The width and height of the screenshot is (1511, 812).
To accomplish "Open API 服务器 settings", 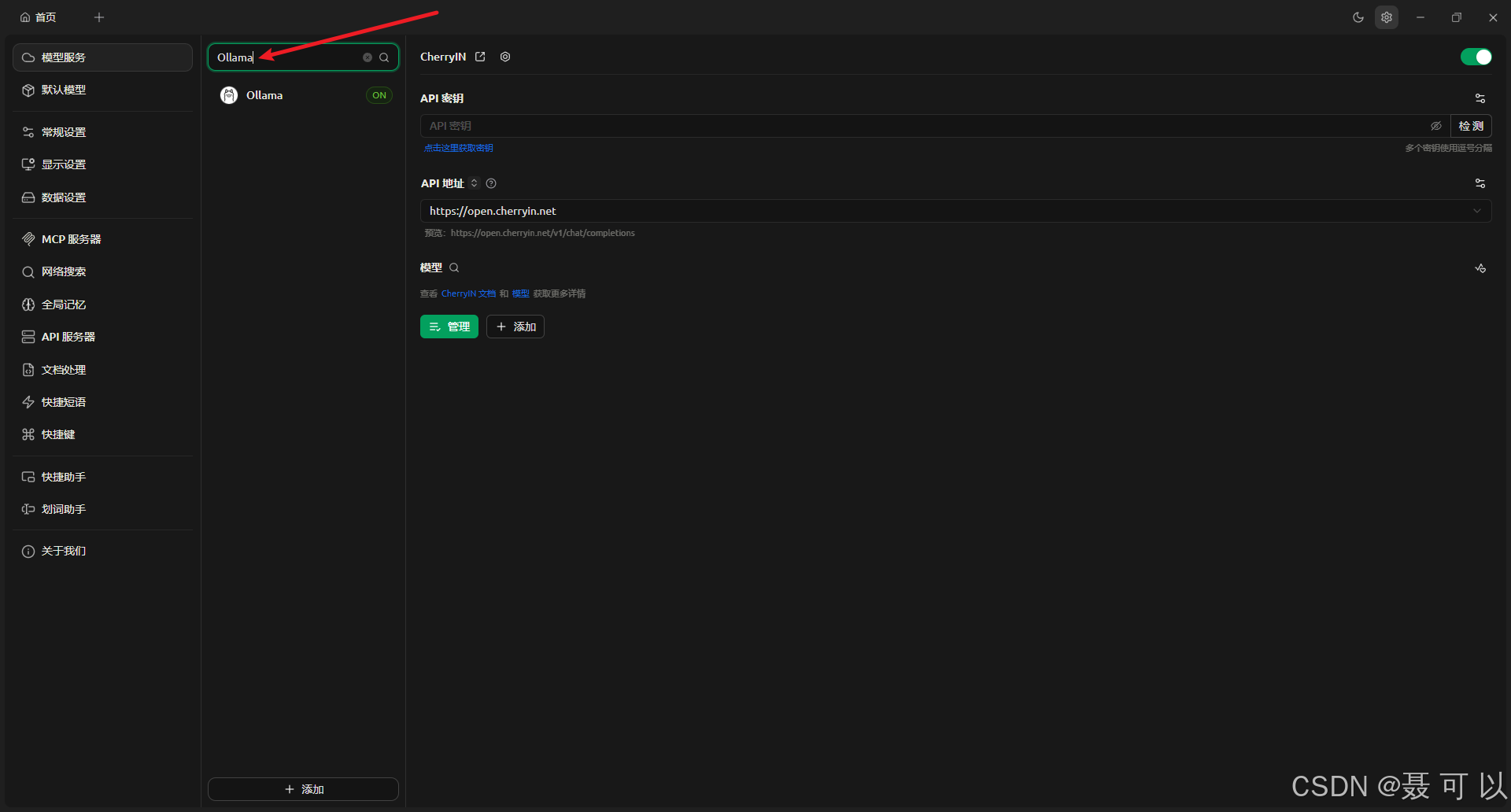I will point(102,337).
